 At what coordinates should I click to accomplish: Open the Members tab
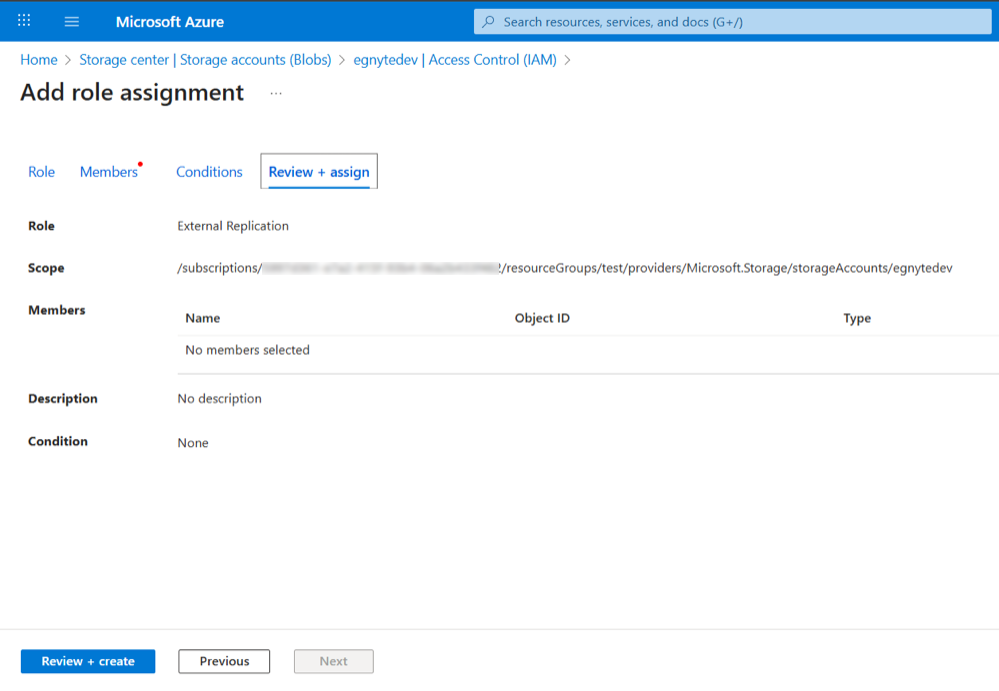pos(108,171)
